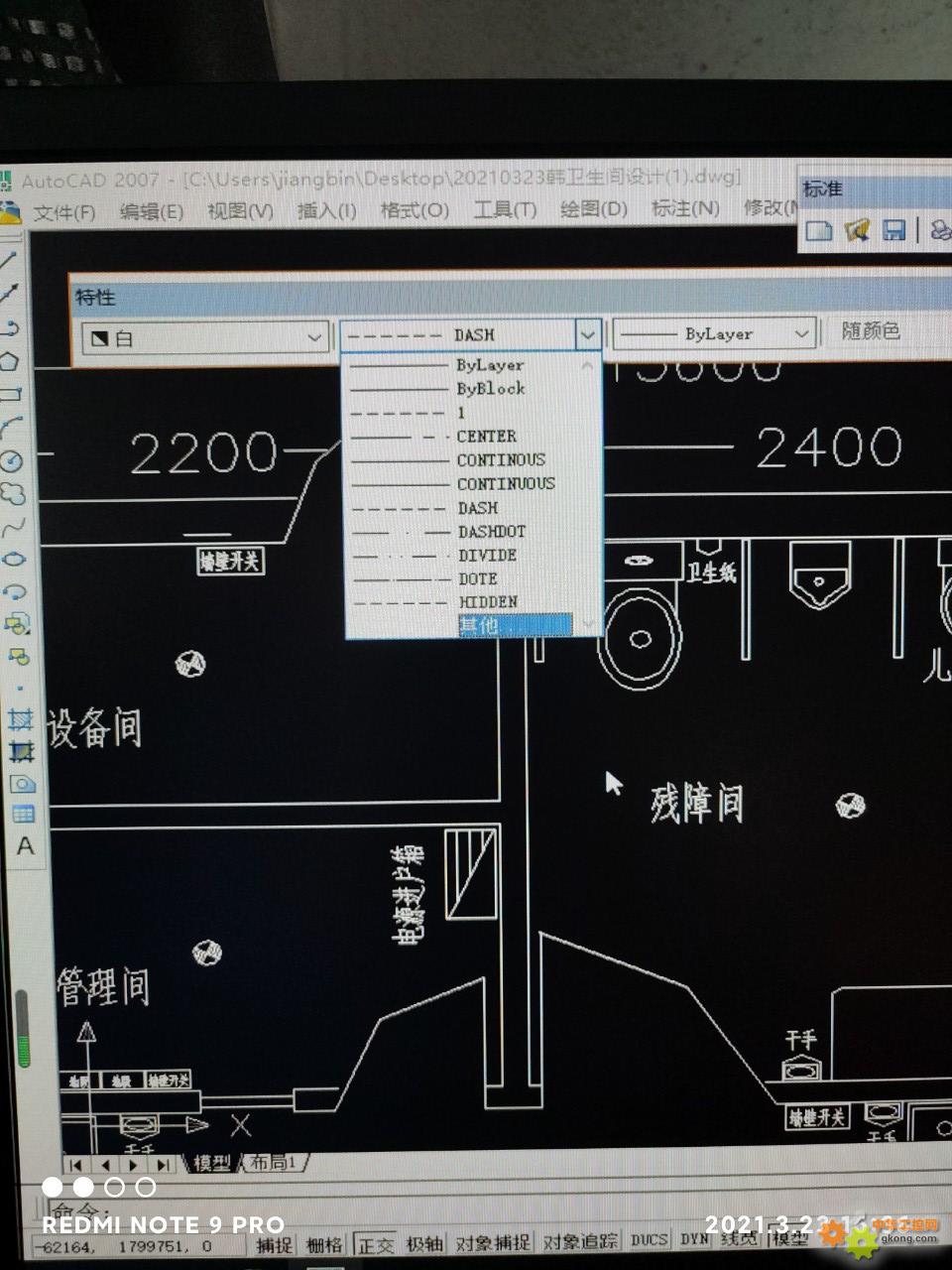Toggle DYN dynamic input in status bar
The width and height of the screenshot is (952, 1270).
coord(694,1239)
